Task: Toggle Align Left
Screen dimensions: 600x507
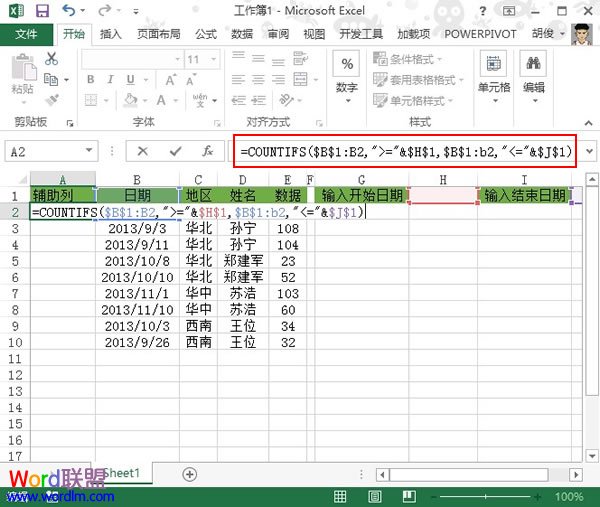Action: click(x=238, y=80)
